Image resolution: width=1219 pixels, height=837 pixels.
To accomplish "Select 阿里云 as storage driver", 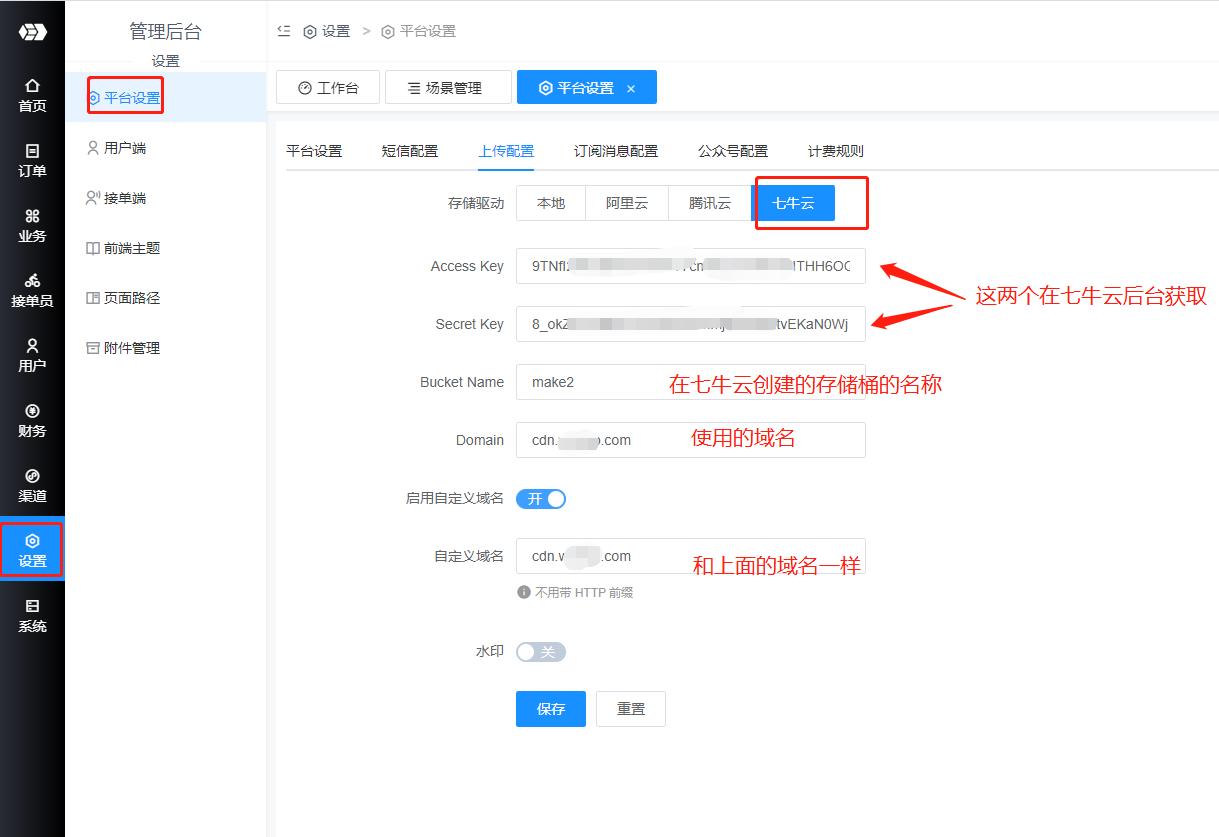I will [627, 203].
